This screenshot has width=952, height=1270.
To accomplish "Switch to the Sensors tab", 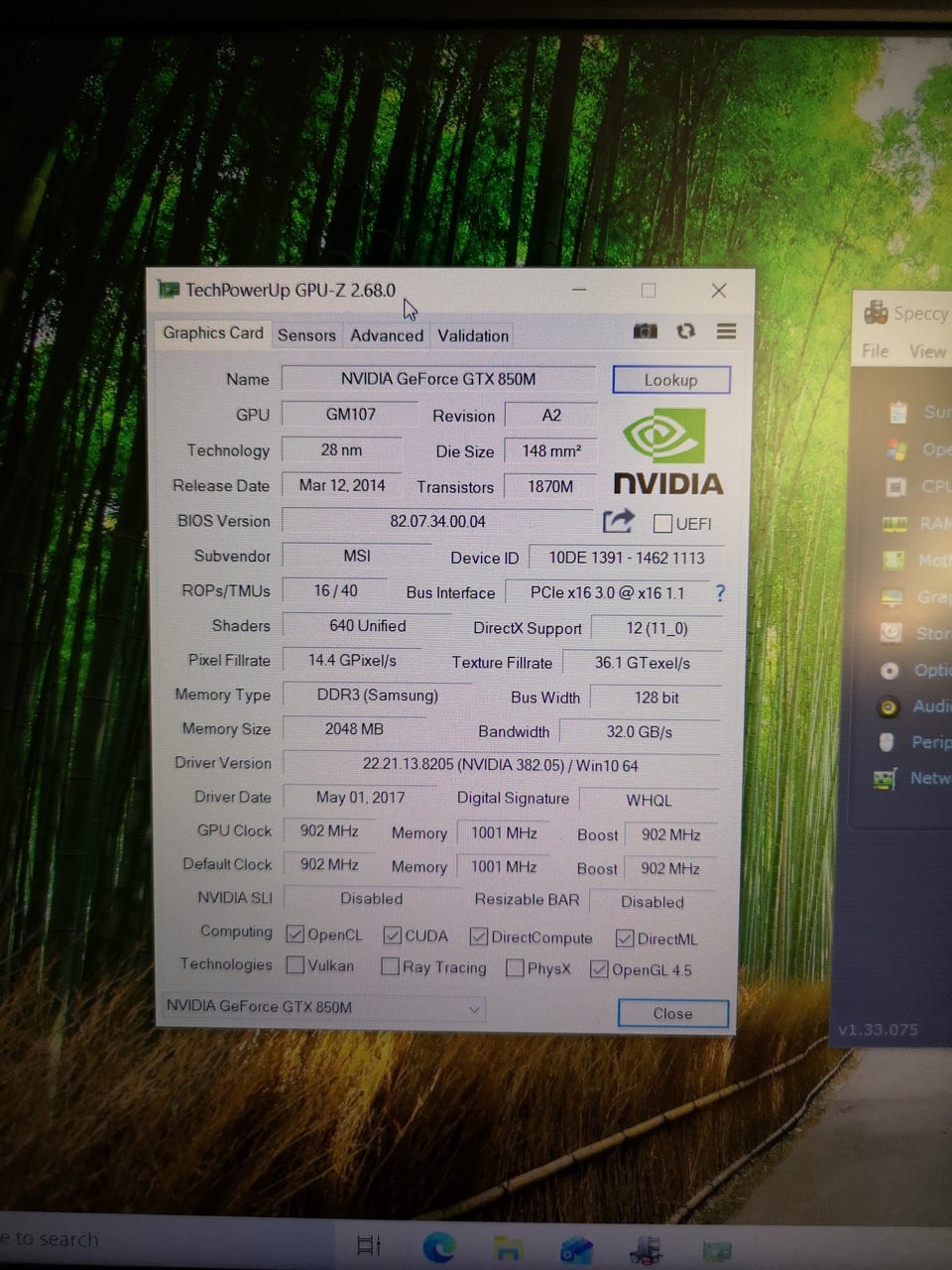I will [x=306, y=335].
